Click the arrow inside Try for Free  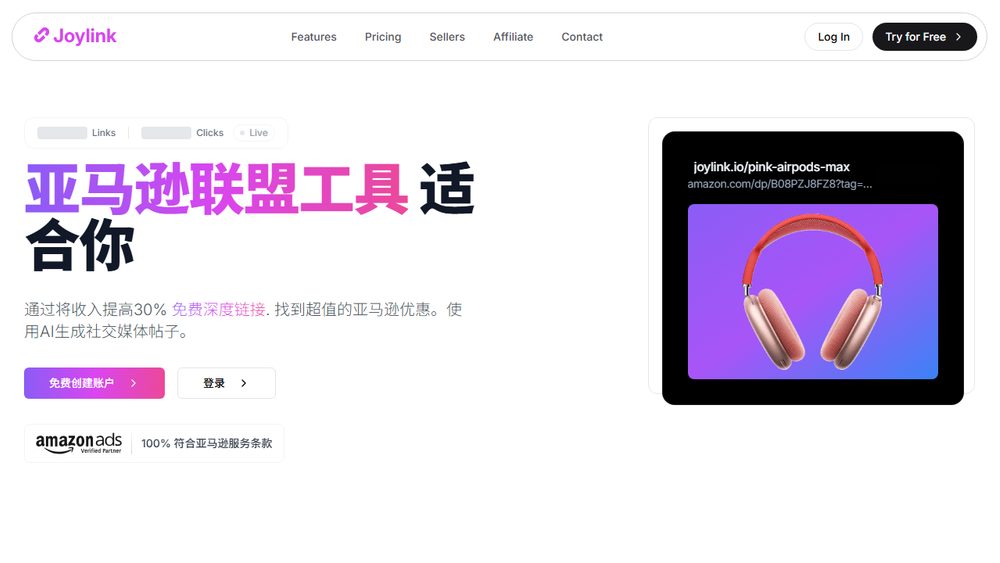(x=958, y=37)
